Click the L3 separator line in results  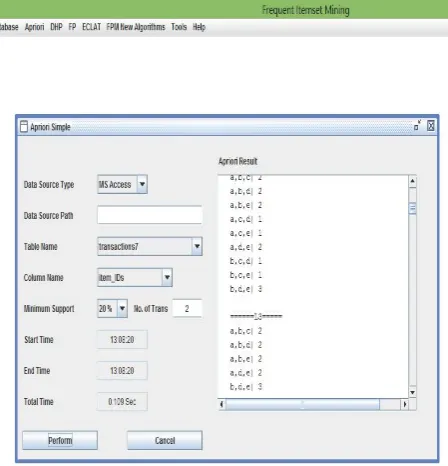pos(256,316)
